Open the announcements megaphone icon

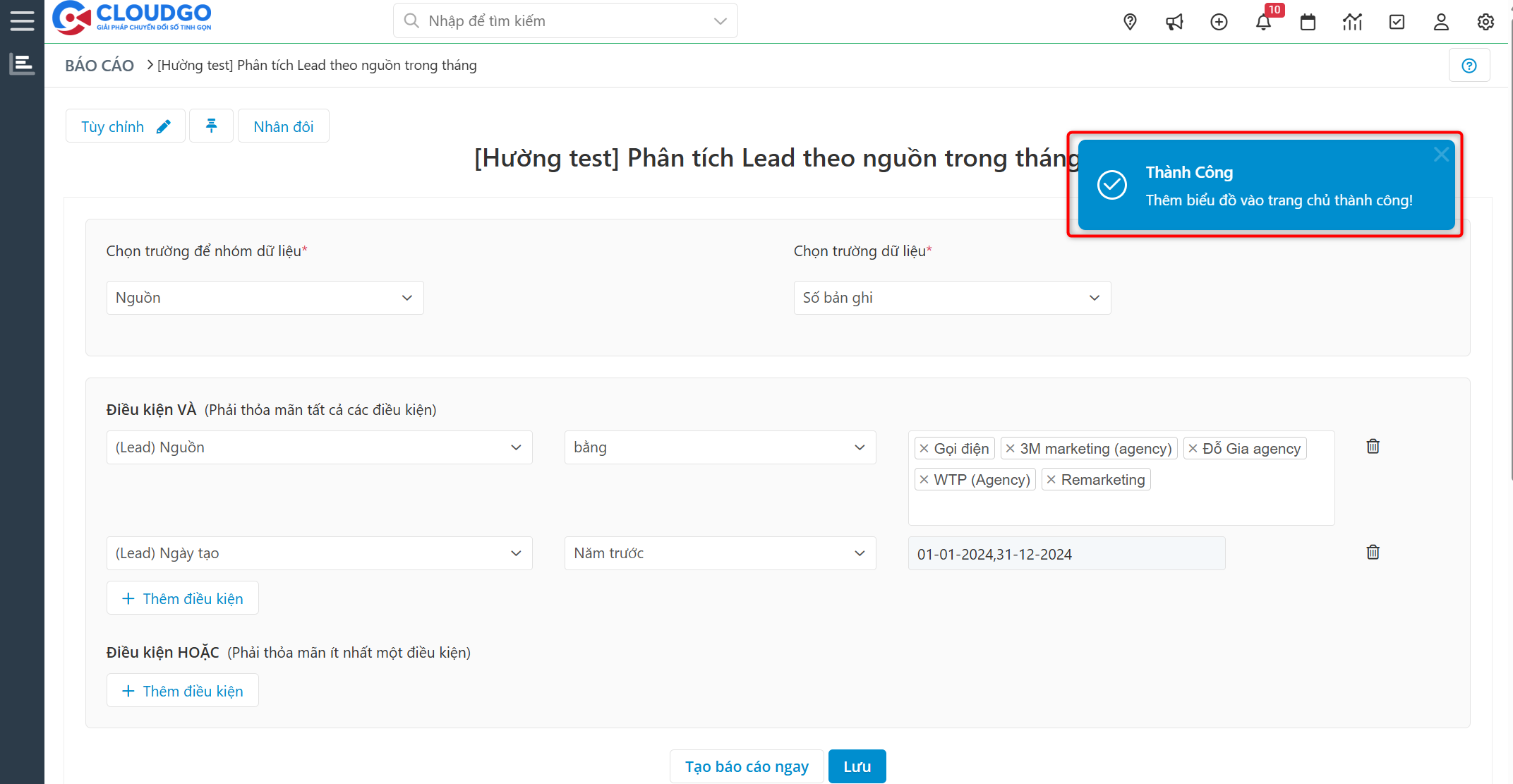point(1174,22)
